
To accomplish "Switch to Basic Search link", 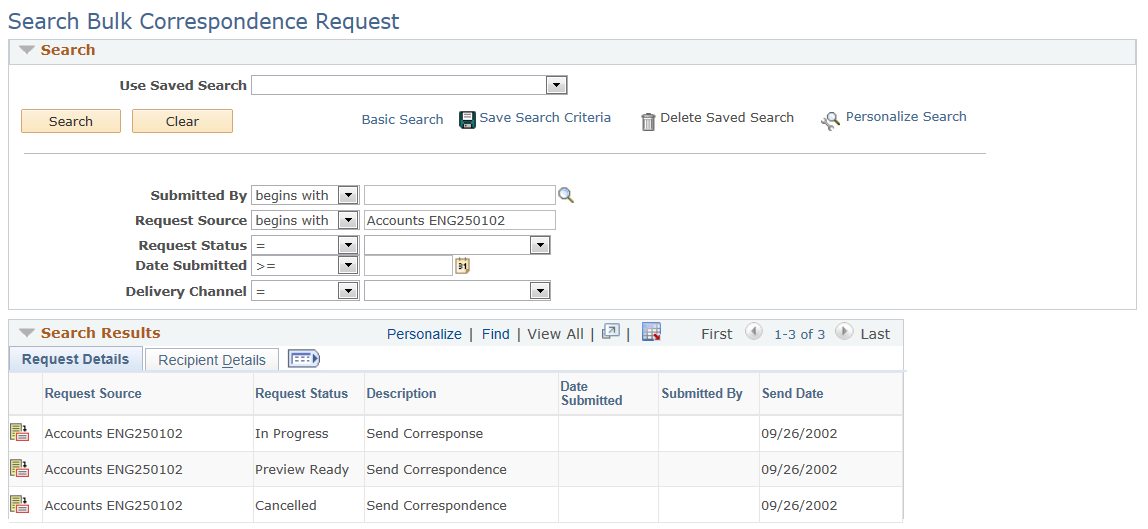I will click(402, 119).
